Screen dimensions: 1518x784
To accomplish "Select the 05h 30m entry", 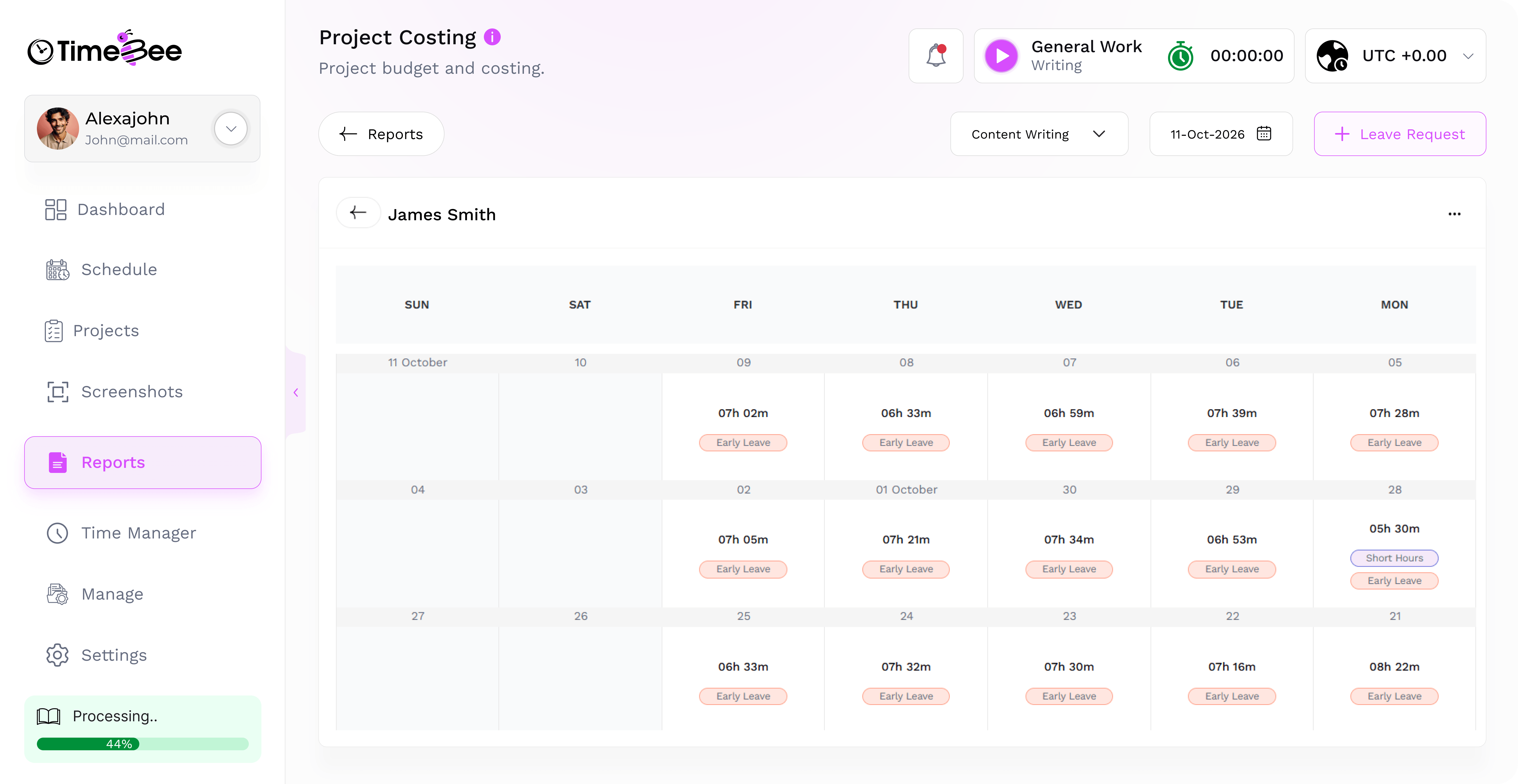I will 1394,528.
